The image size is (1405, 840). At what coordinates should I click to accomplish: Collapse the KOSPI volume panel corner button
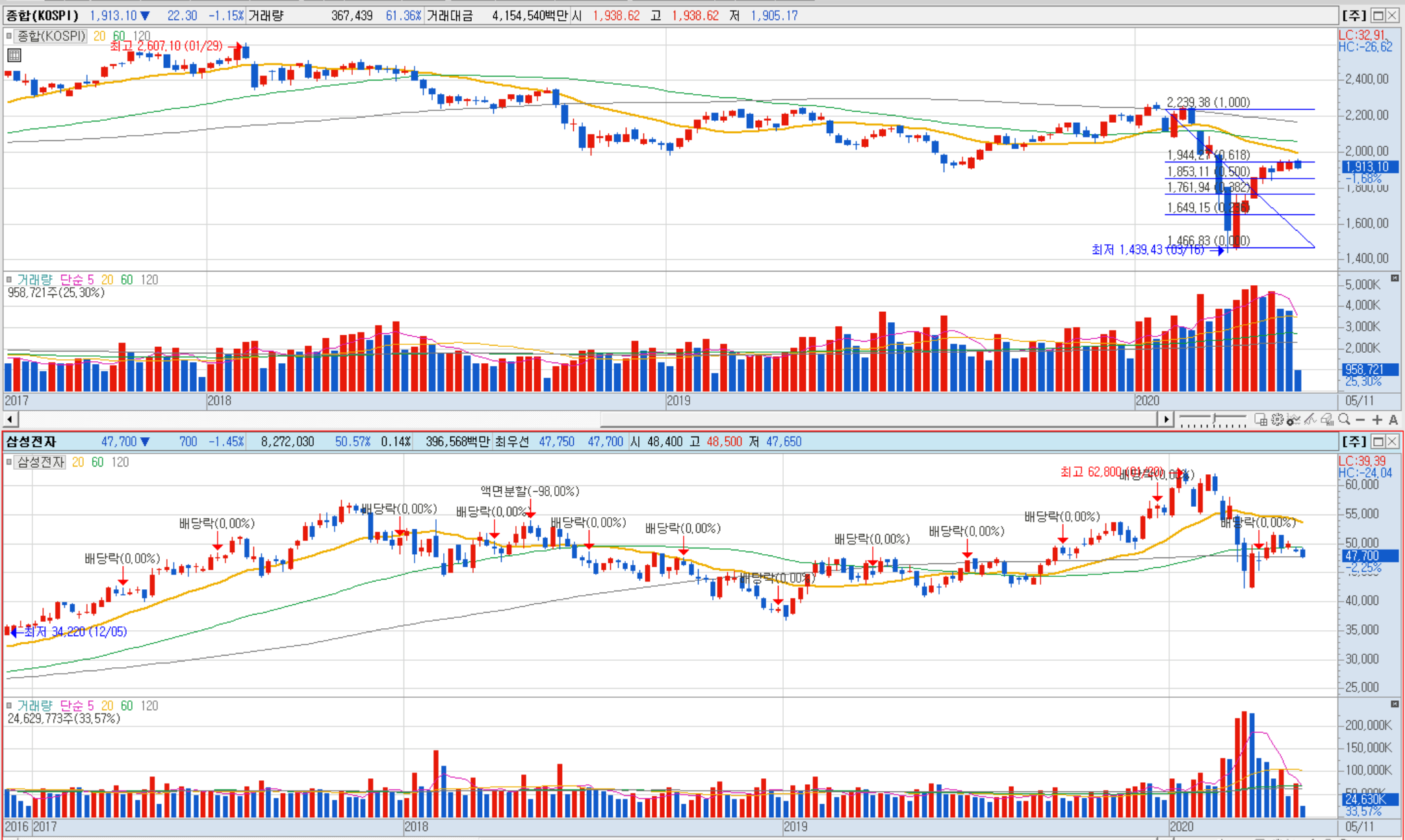pos(1395,278)
